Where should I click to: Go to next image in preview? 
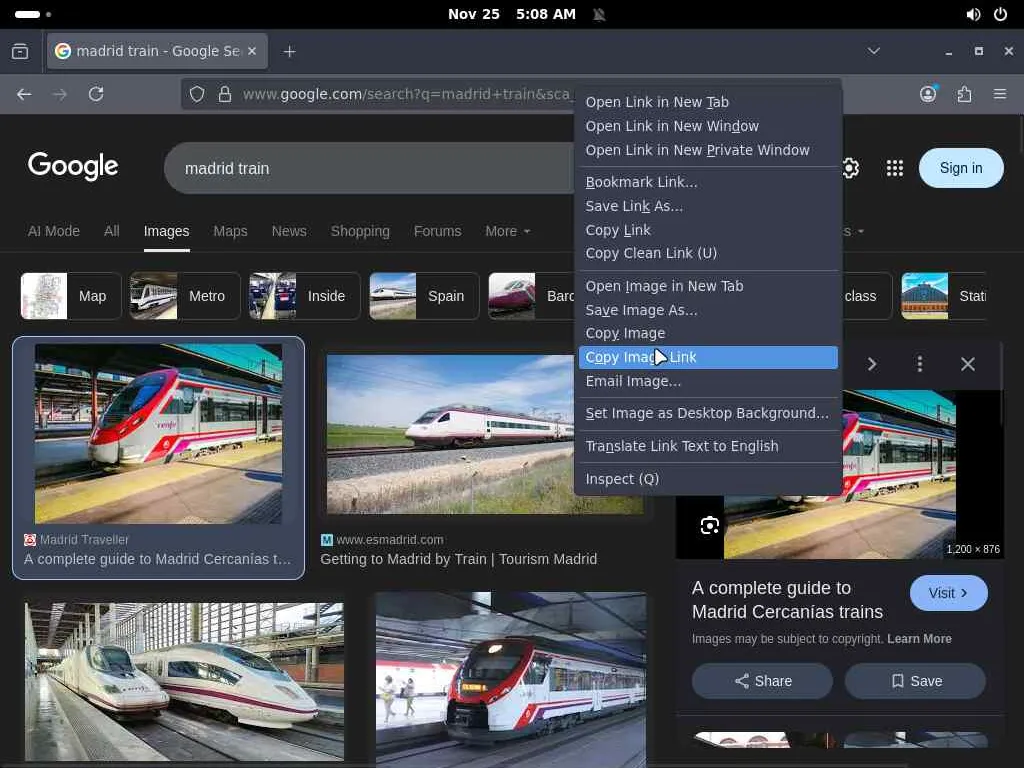click(872, 364)
